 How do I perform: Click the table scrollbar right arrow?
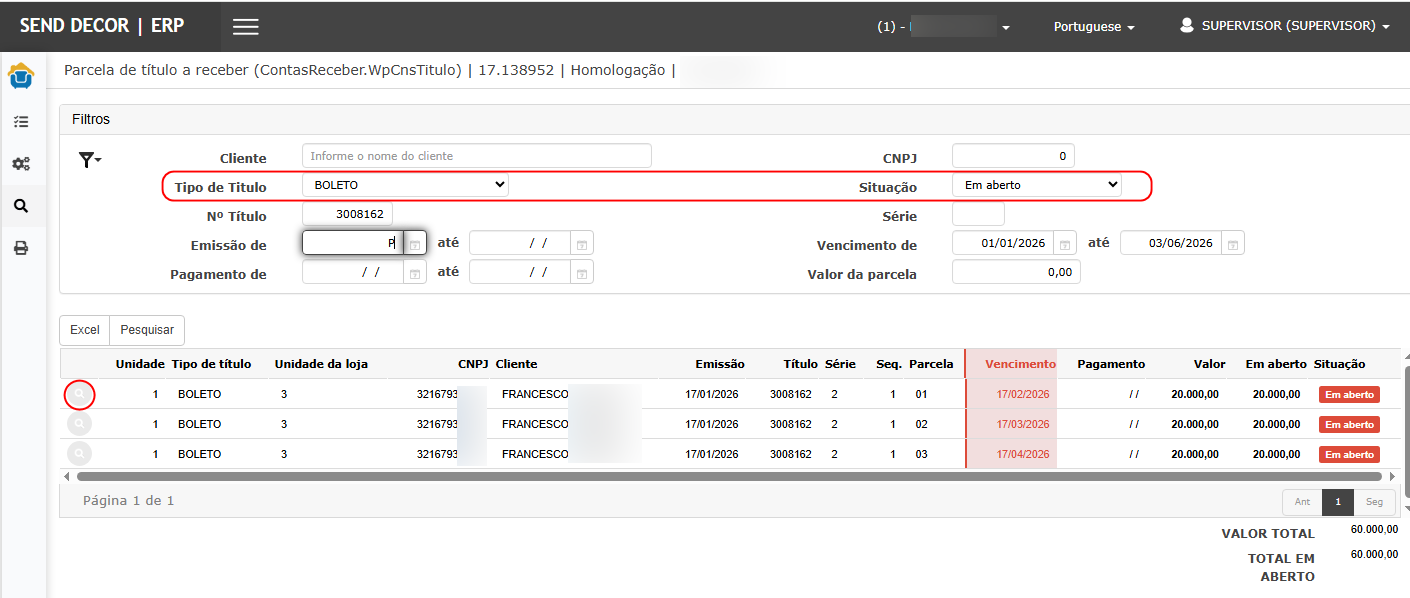(1391, 477)
